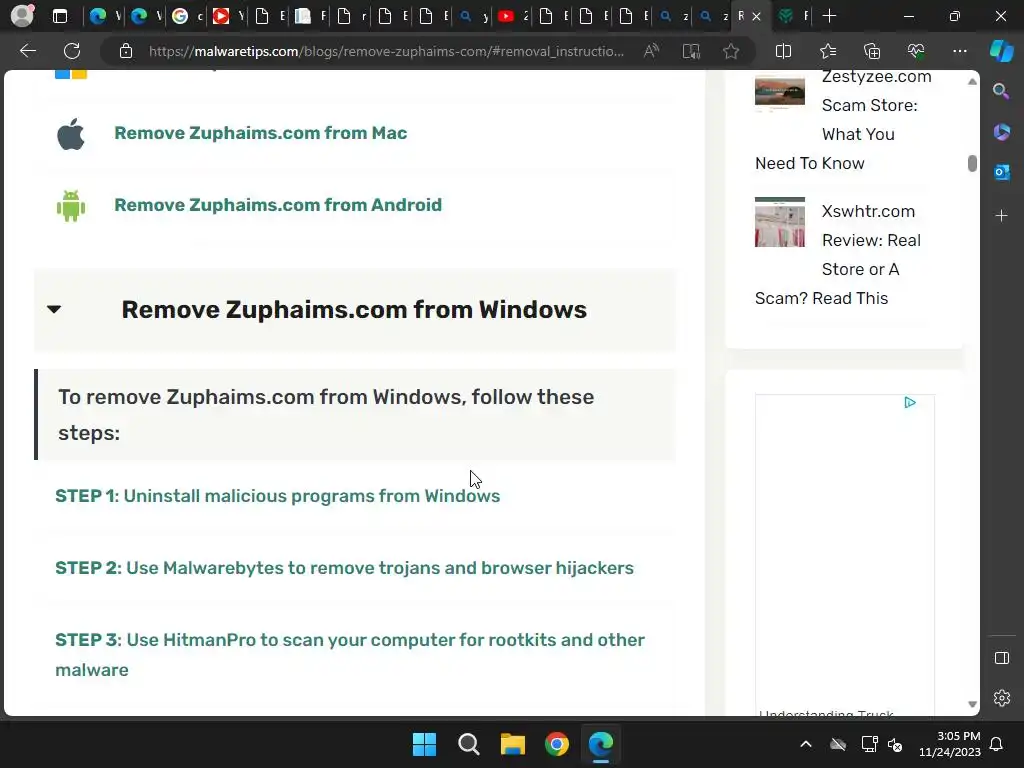Open a new browser tab
1024x768 pixels.
click(829, 16)
